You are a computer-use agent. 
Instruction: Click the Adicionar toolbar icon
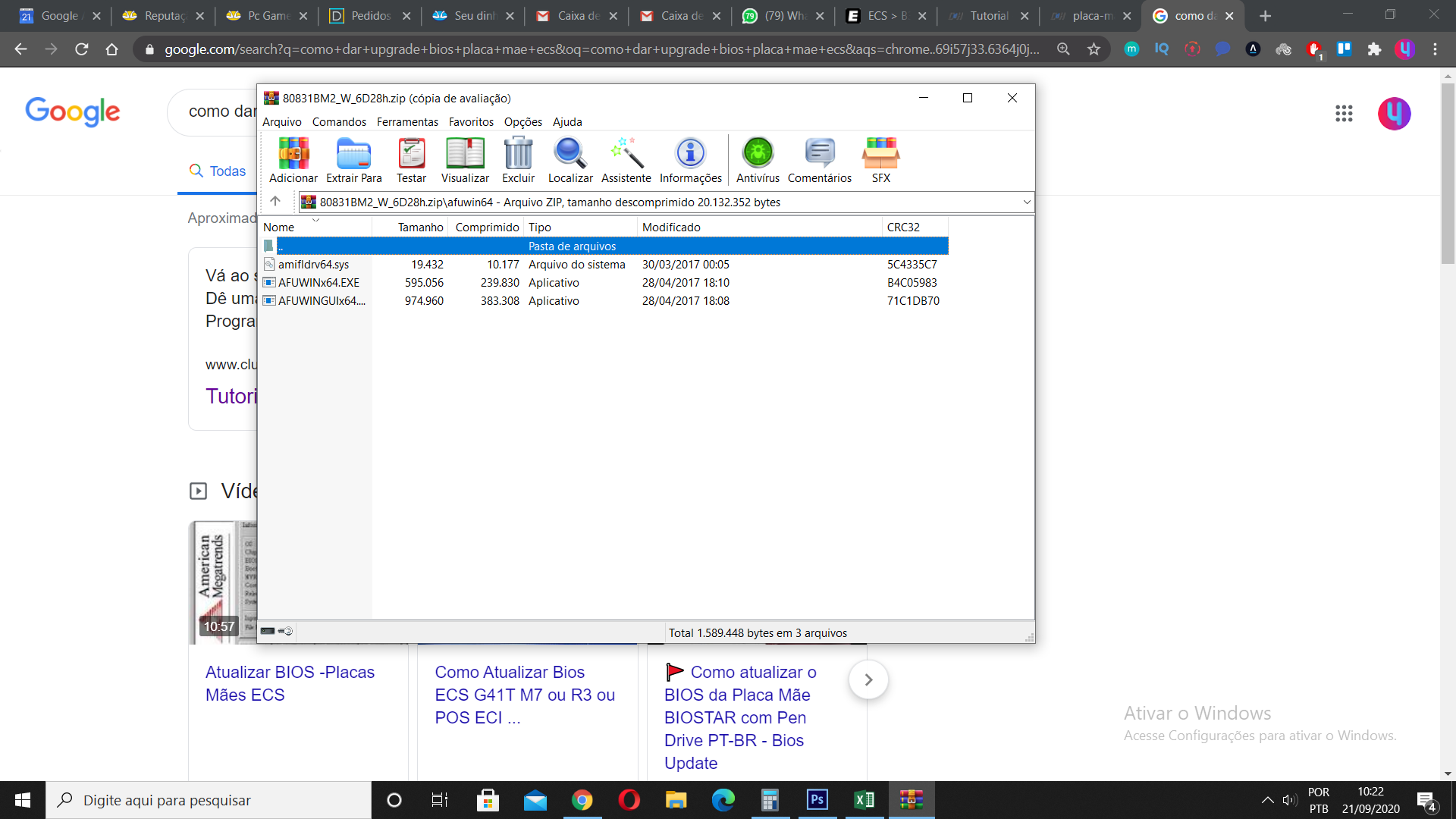(x=293, y=160)
